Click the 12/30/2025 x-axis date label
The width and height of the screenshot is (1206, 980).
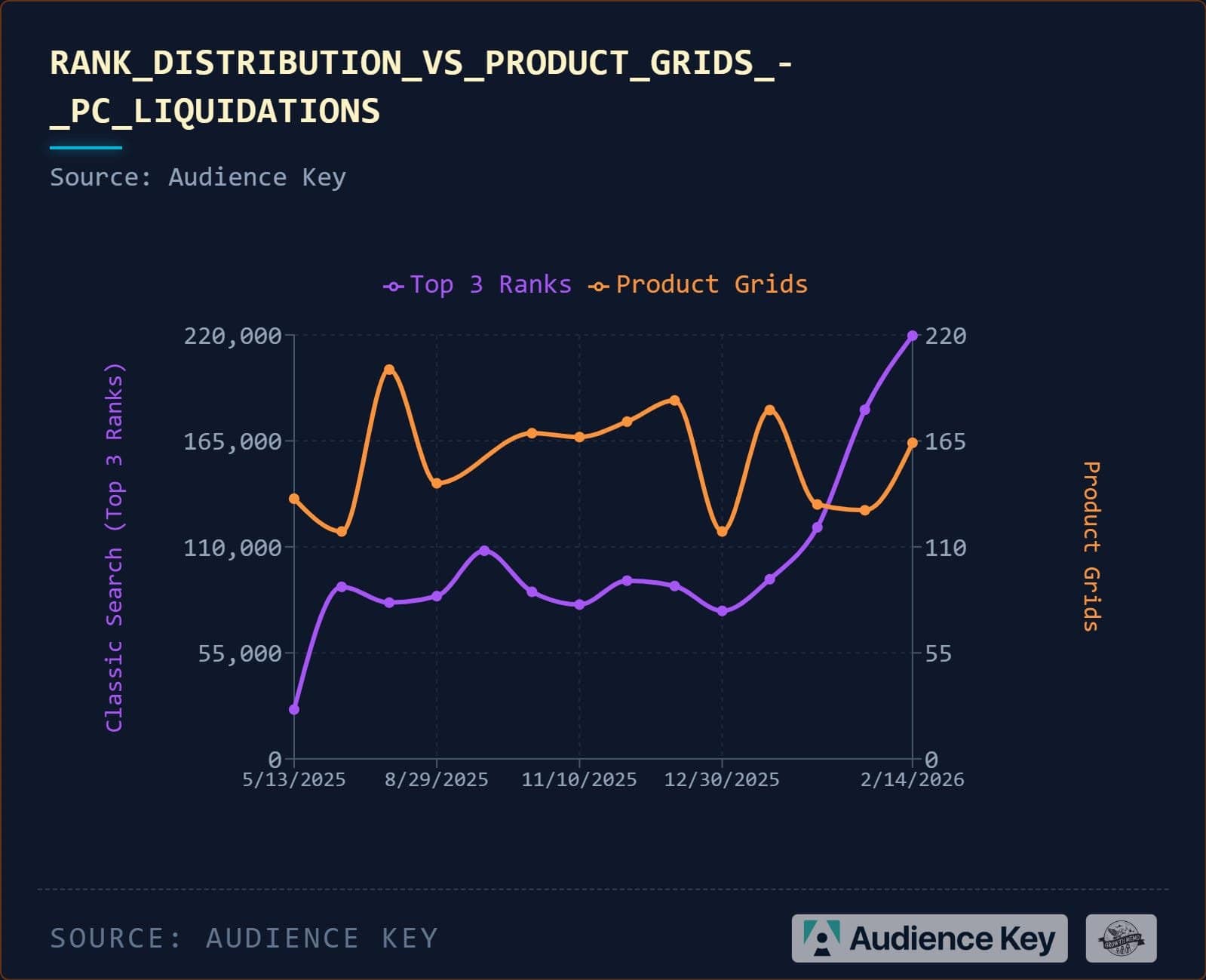pyautogui.click(x=722, y=779)
